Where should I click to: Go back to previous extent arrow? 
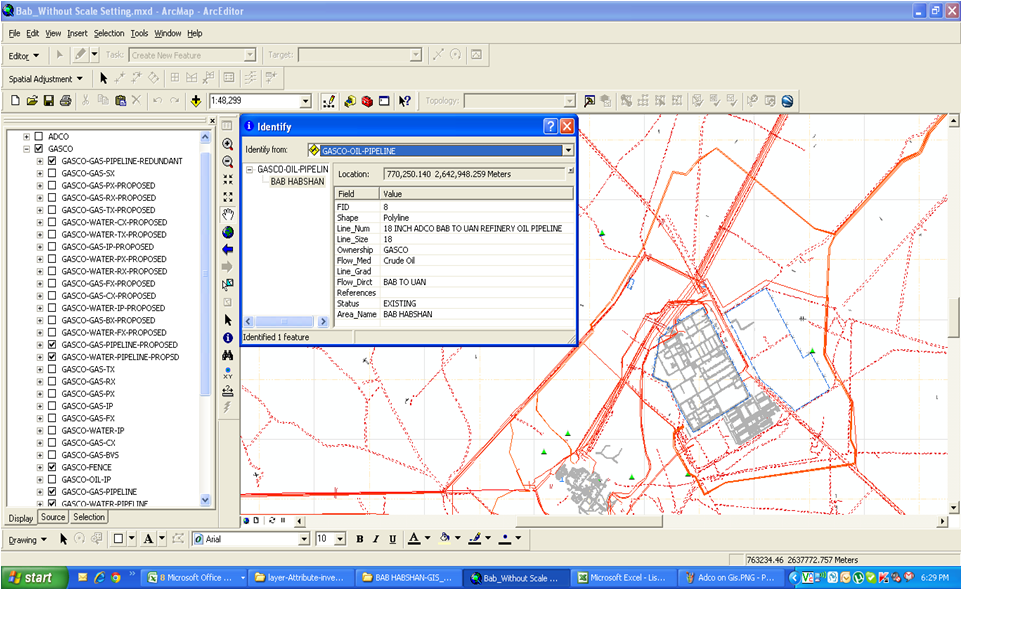[x=227, y=249]
